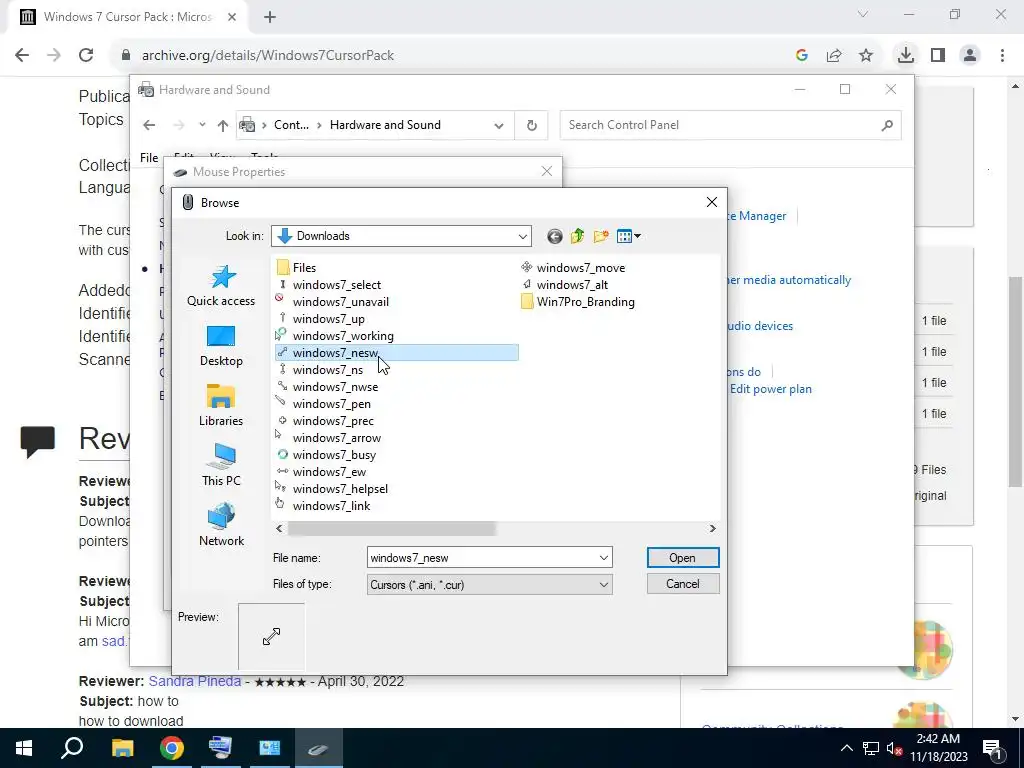Close the Browse dialog
Screen dimensions: 1024x768
click(712, 202)
